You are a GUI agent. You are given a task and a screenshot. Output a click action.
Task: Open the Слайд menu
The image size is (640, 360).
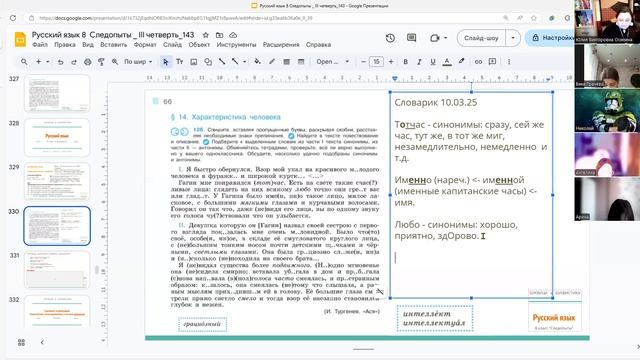[x=172, y=45]
